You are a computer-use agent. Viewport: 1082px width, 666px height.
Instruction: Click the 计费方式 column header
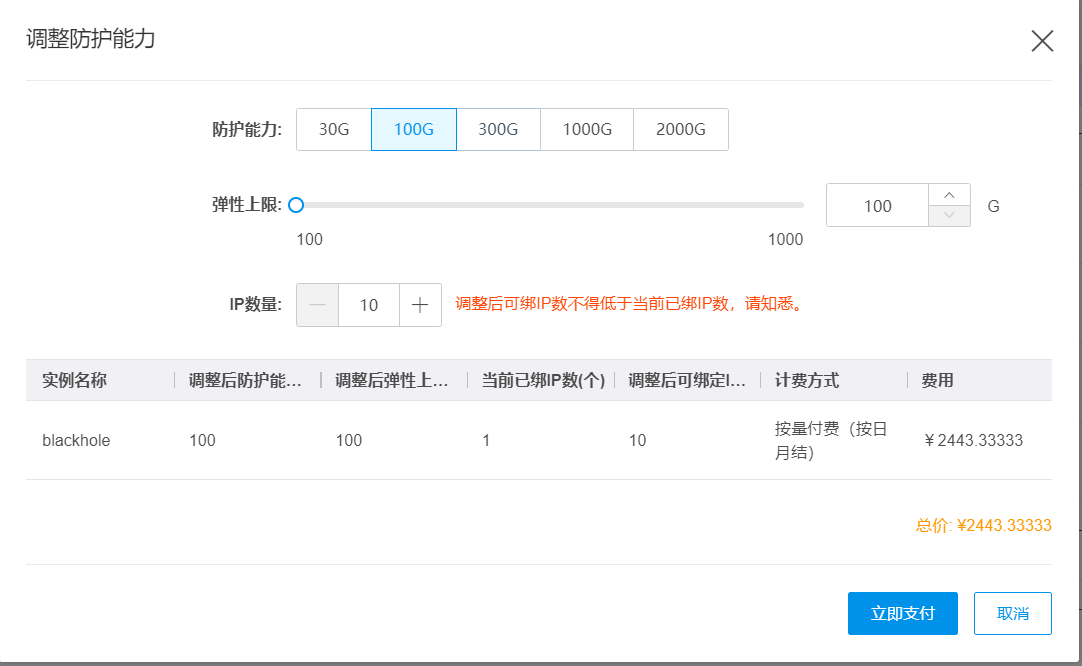point(806,381)
